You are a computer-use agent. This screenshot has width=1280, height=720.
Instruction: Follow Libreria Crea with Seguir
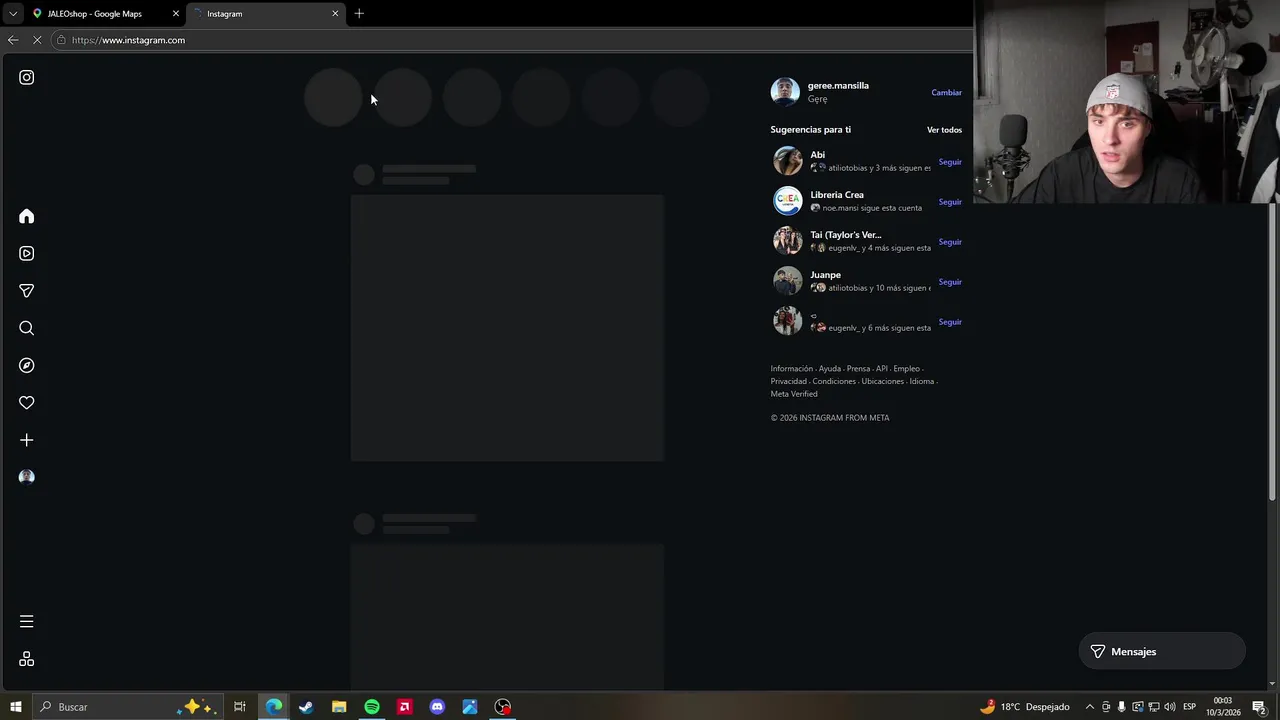point(950,202)
